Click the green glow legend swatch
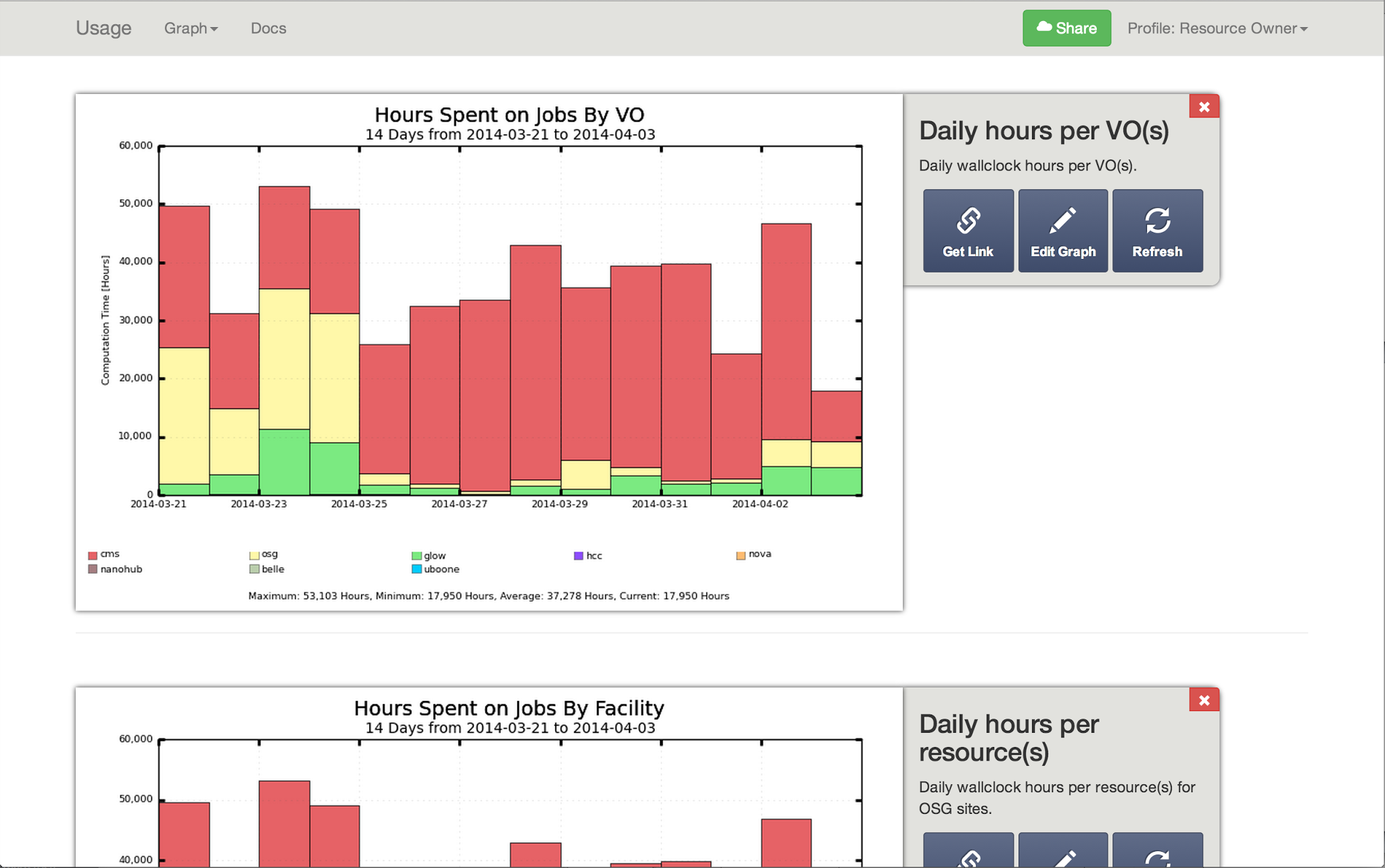 417,556
